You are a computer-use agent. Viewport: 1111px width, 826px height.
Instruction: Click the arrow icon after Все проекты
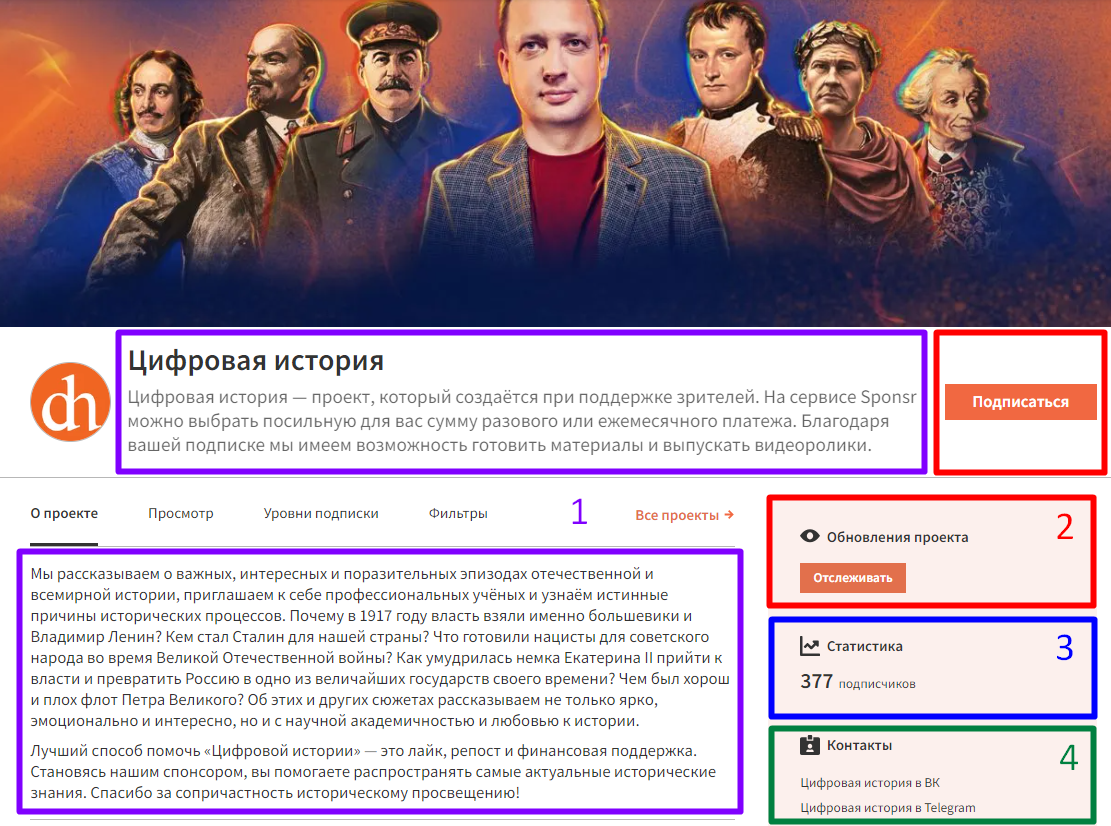pyautogui.click(x=729, y=515)
